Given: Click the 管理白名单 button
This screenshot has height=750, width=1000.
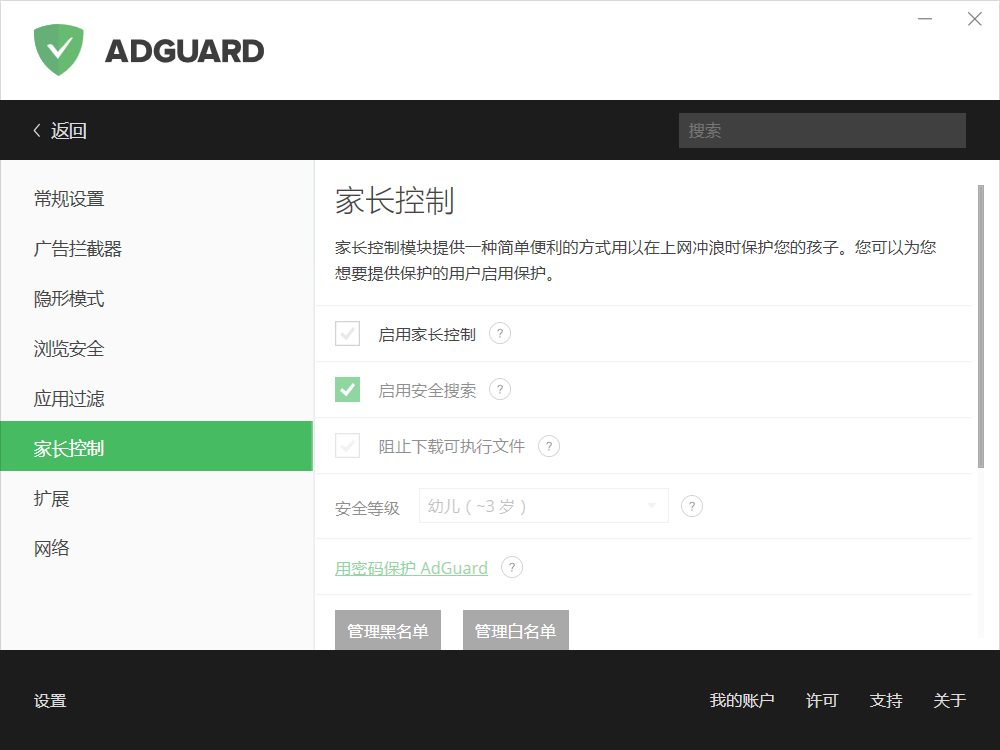Looking at the screenshot, I should point(515,631).
